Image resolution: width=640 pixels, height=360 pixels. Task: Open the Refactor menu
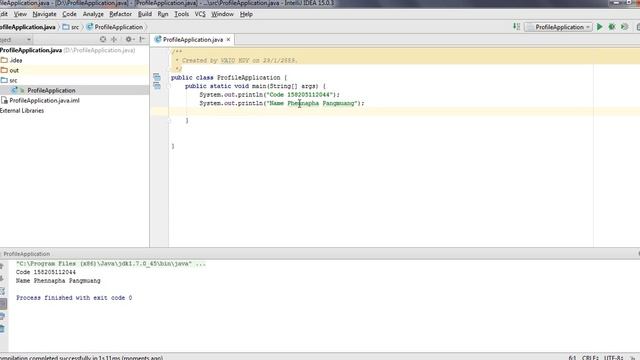tap(120, 14)
